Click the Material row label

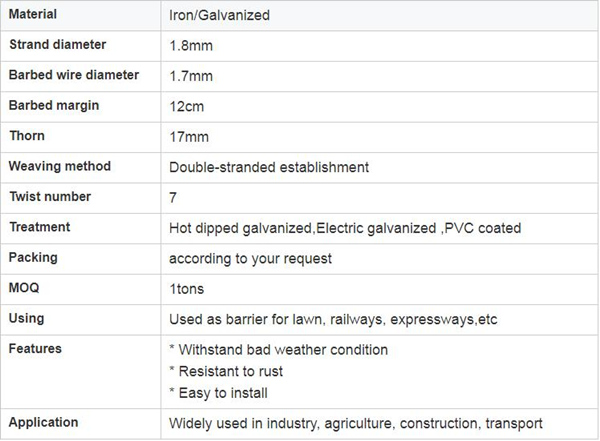(x=33, y=14)
